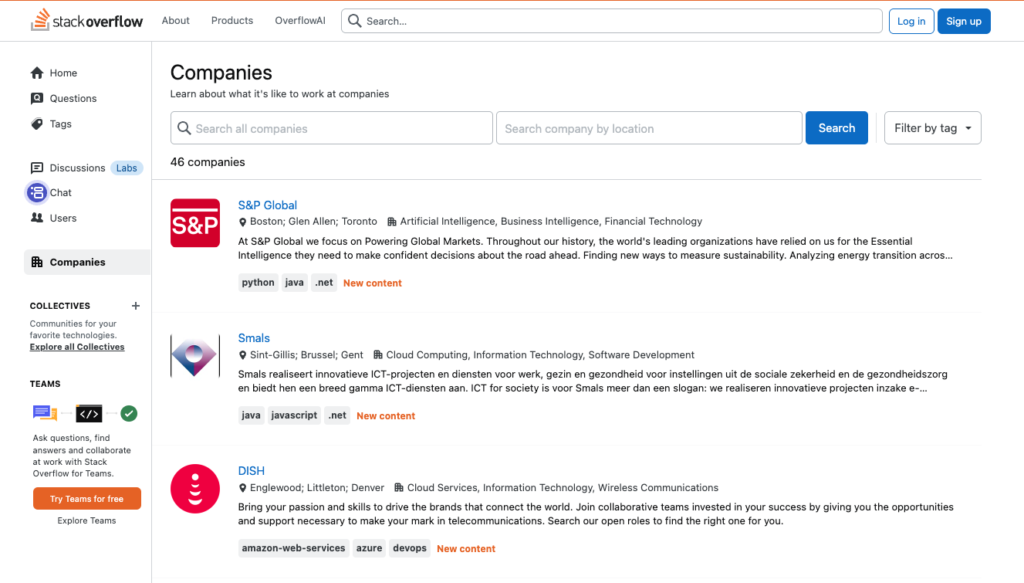Click the Companies building icon
The image size is (1024, 583).
(x=37, y=262)
